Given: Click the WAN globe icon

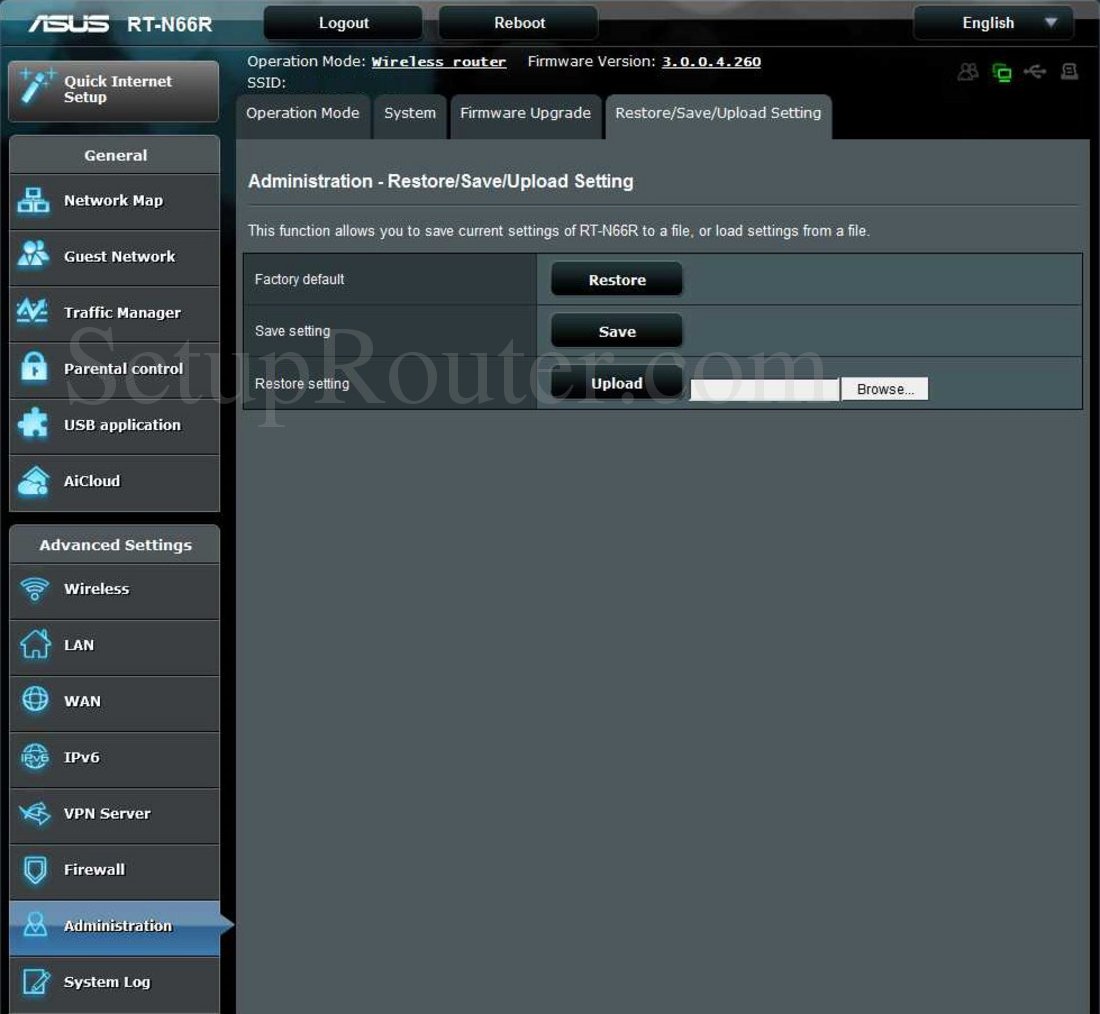Looking at the screenshot, I should pos(35,700).
